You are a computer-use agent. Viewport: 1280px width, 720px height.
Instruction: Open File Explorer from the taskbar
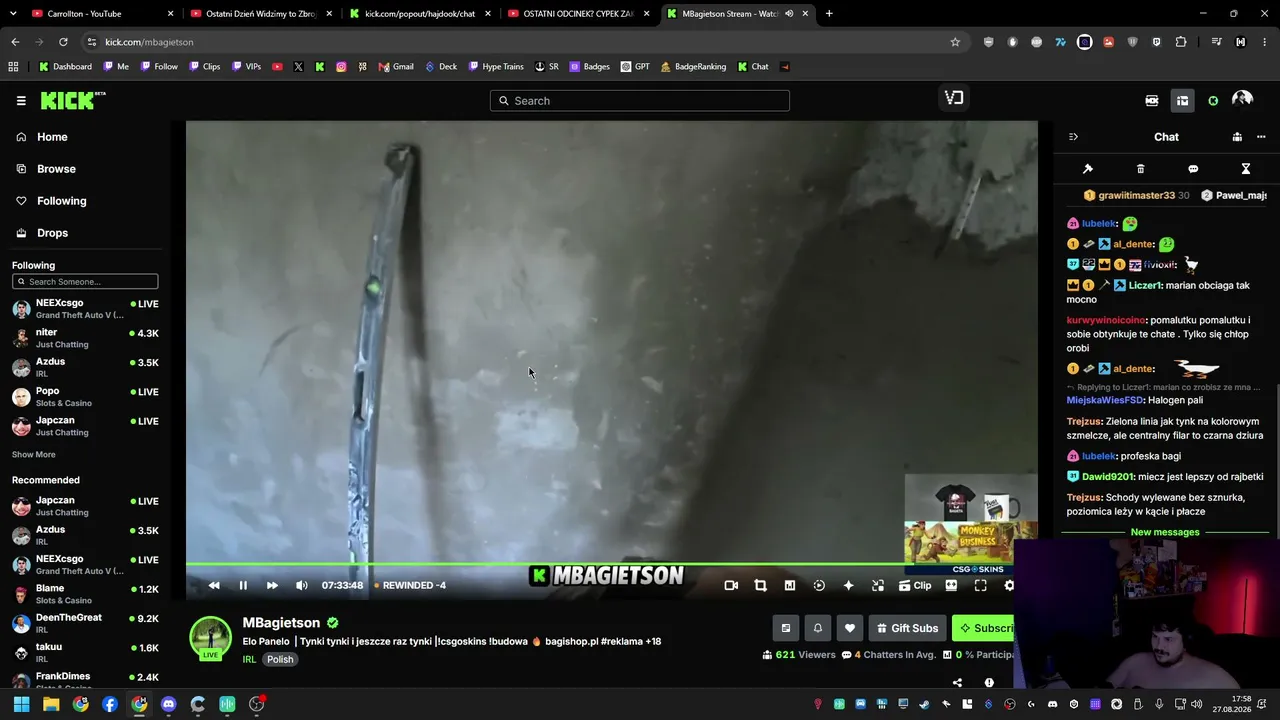point(51,704)
